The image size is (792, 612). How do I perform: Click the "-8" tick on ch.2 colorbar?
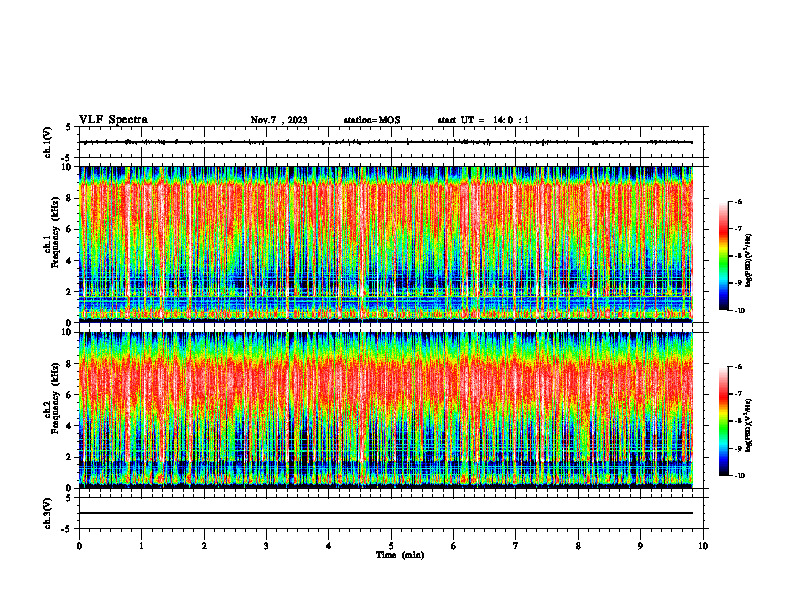[x=738, y=421]
